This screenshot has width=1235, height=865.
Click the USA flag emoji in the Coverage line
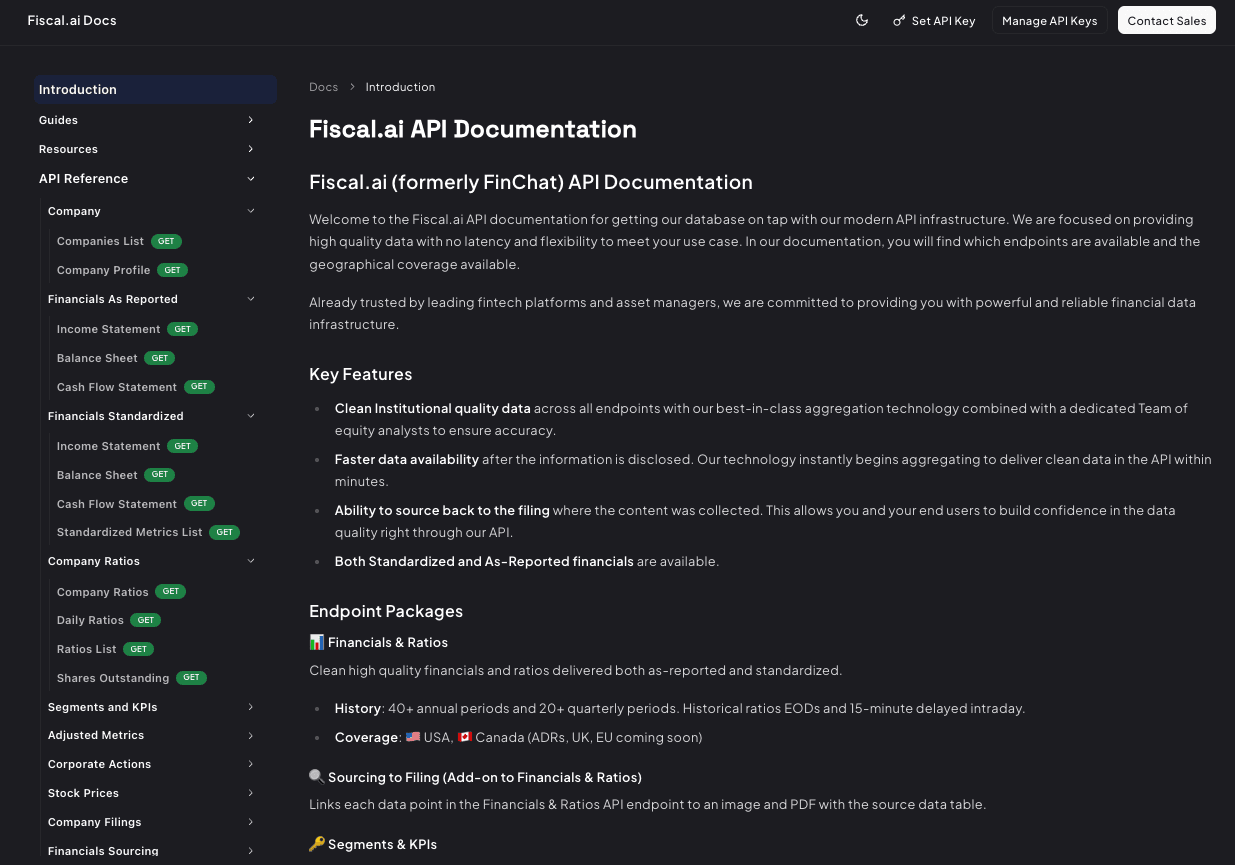pyautogui.click(x=413, y=737)
